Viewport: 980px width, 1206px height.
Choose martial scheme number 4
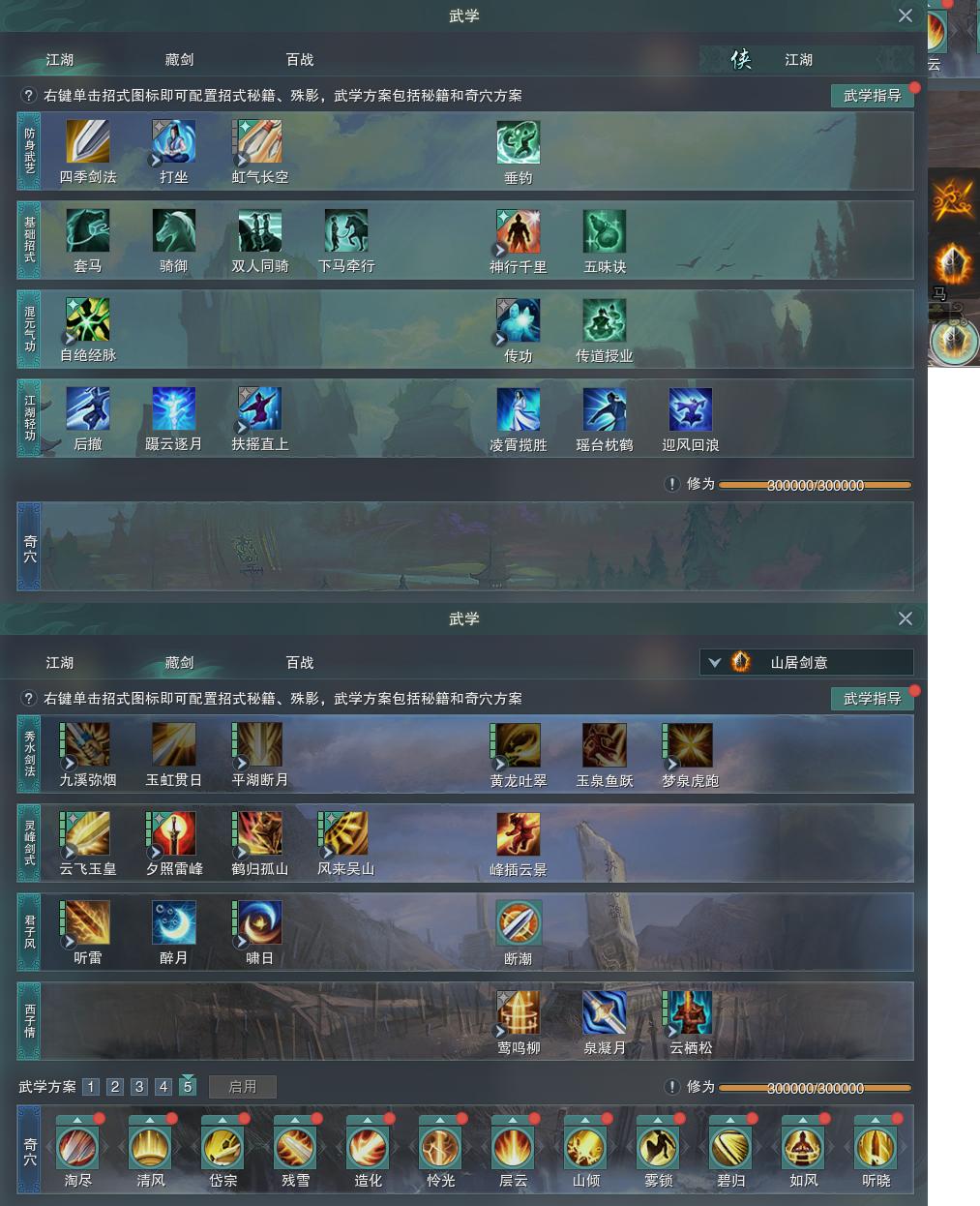(163, 1087)
